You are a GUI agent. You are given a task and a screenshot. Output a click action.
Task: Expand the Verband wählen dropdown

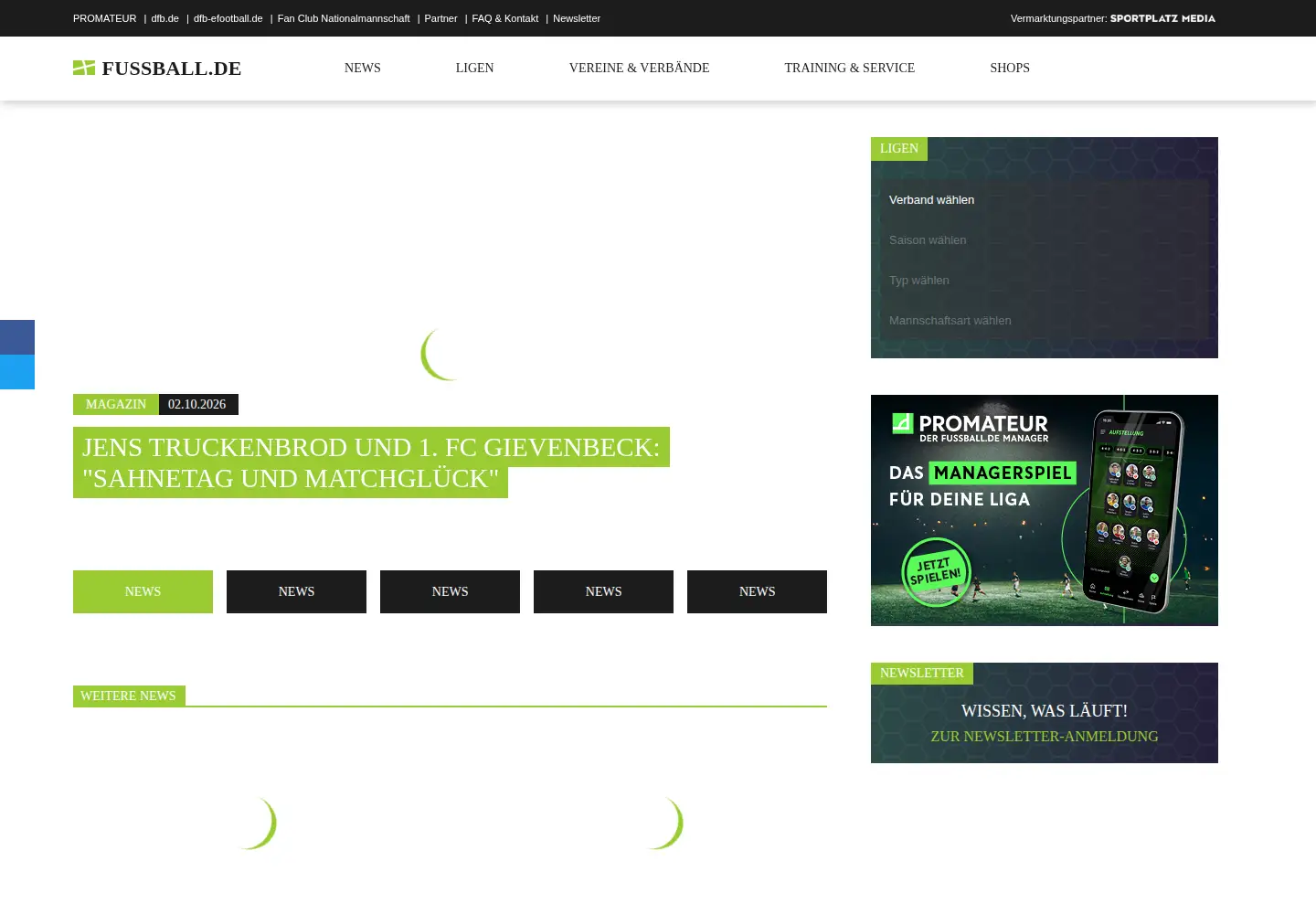pos(1044,199)
